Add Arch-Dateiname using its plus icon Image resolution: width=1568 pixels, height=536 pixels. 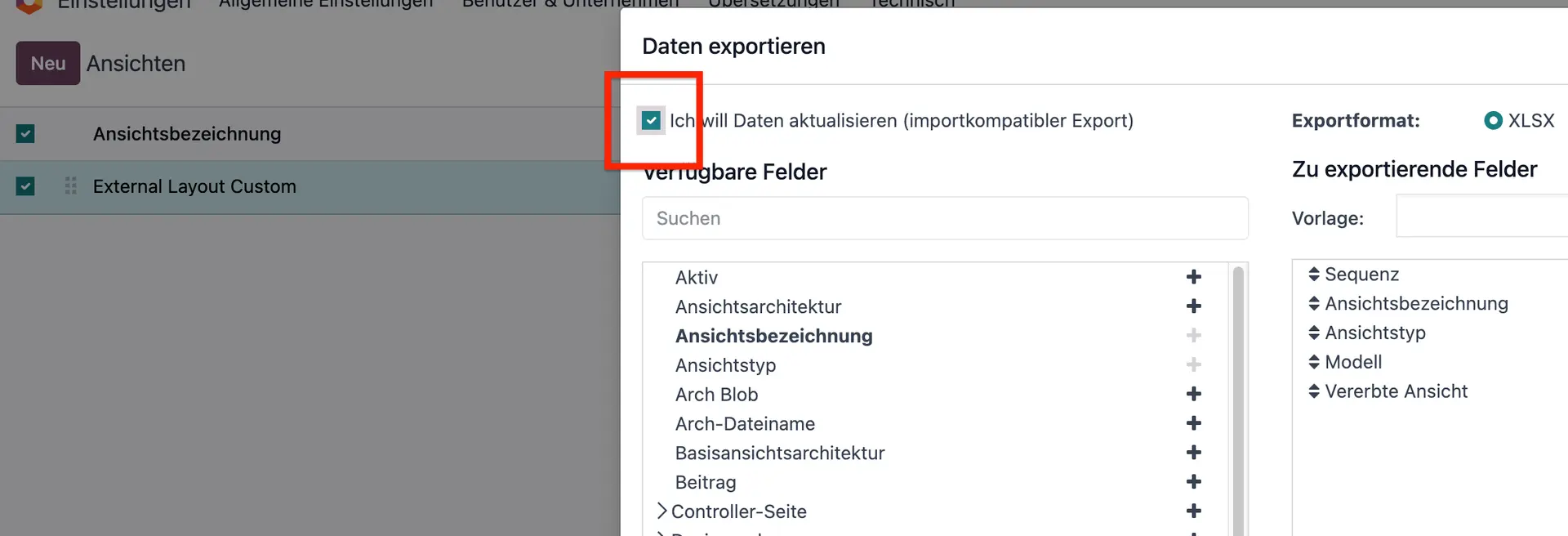[x=1193, y=422]
